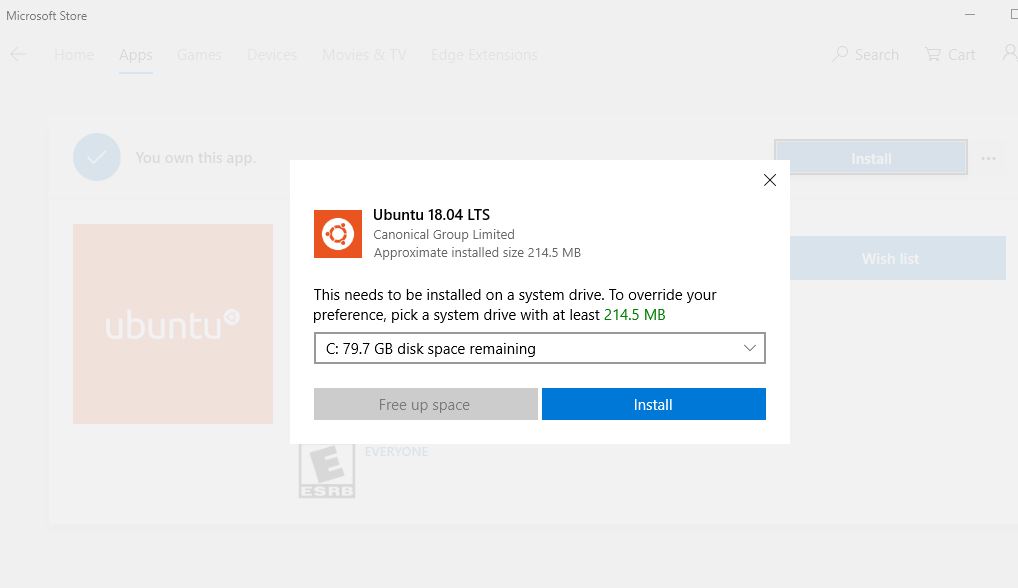Open the drive selection dropdown for C:
The image size is (1018, 588).
[540, 349]
